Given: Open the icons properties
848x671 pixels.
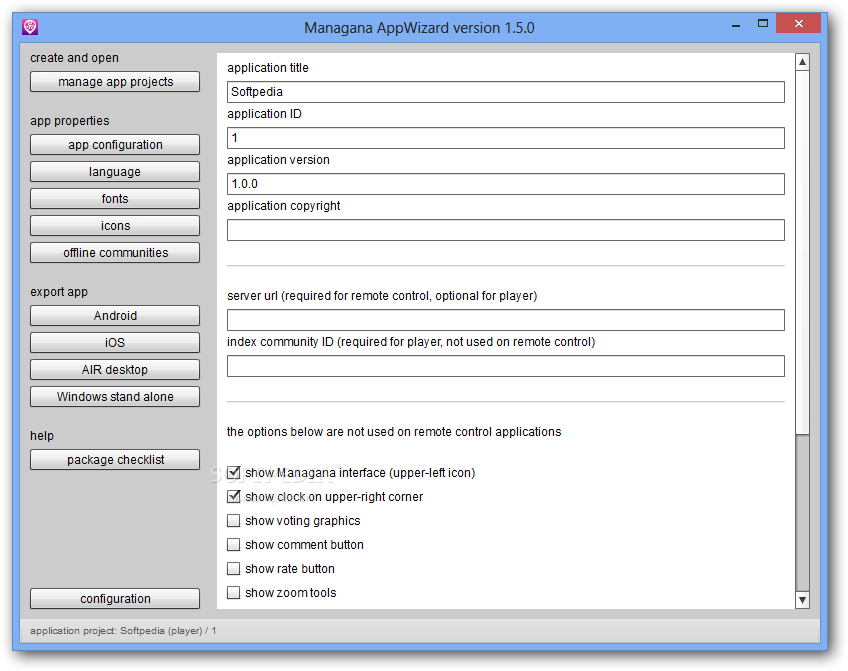Looking at the screenshot, I should point(115,226).
